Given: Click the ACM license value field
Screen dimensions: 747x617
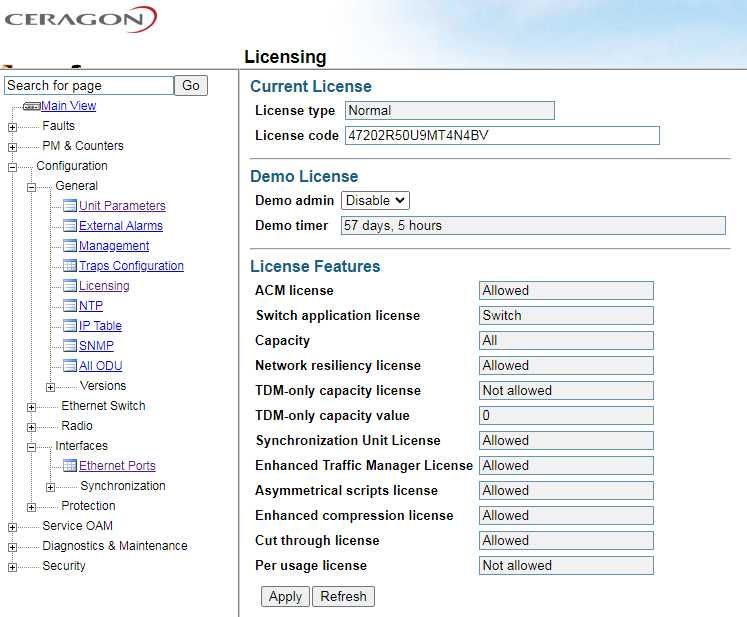Looking at the screenshot, I should 566,291.
